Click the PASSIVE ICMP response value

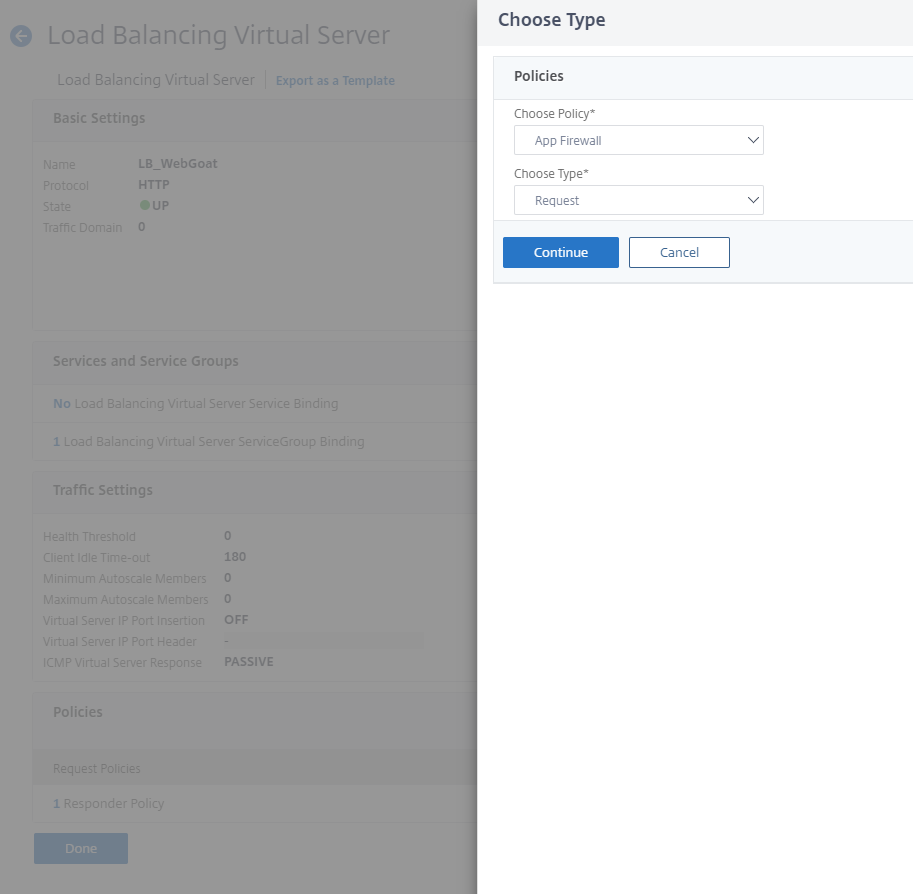click(249, 662)
